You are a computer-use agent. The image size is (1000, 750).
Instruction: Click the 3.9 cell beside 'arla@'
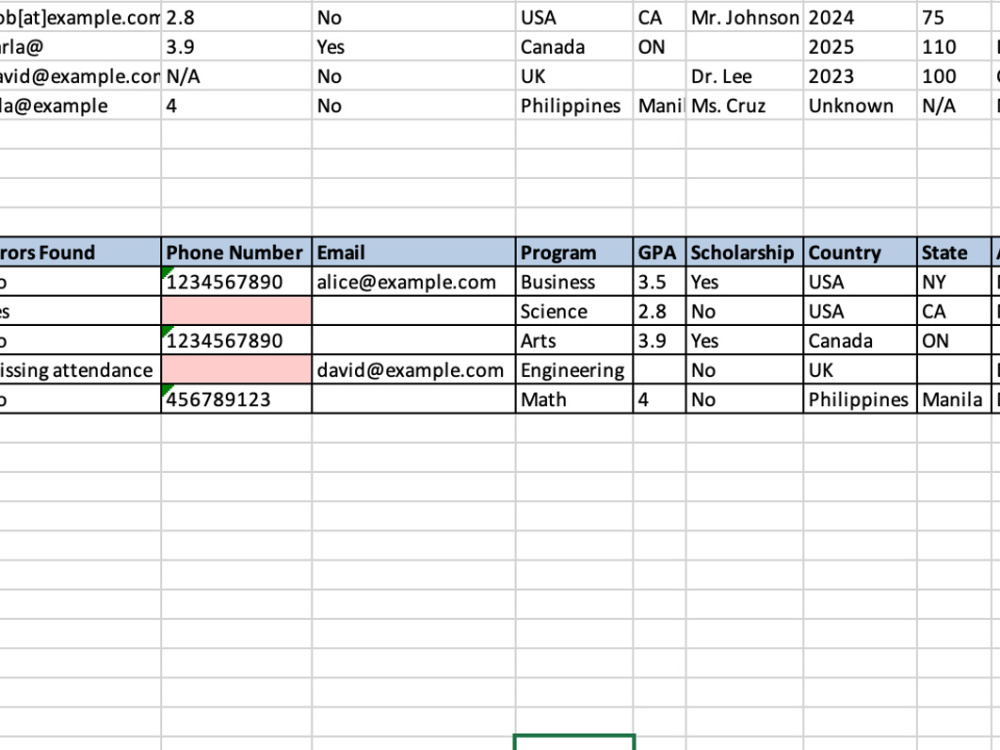tap(237, 47)
